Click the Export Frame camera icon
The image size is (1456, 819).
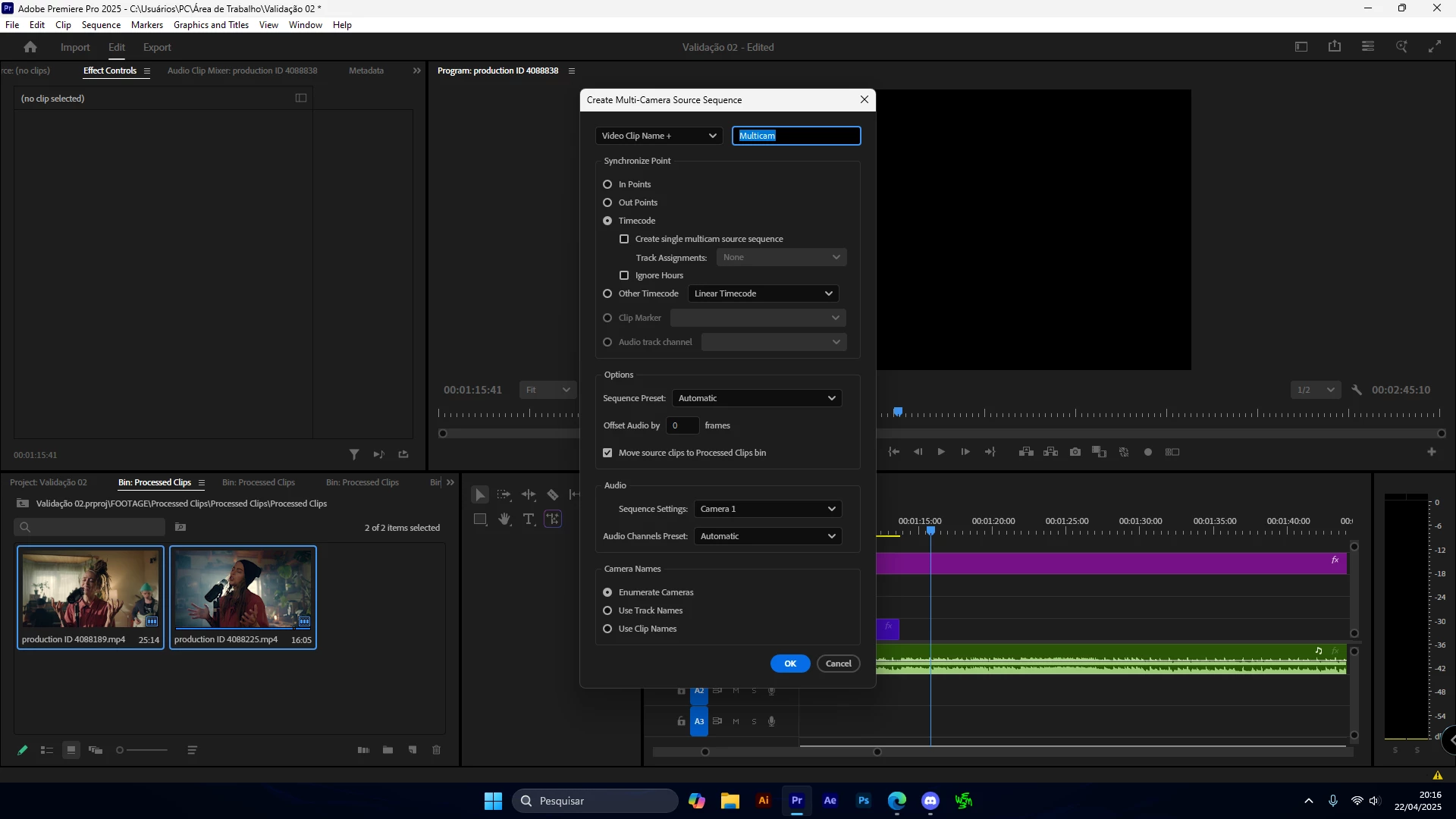(1075, 452)
